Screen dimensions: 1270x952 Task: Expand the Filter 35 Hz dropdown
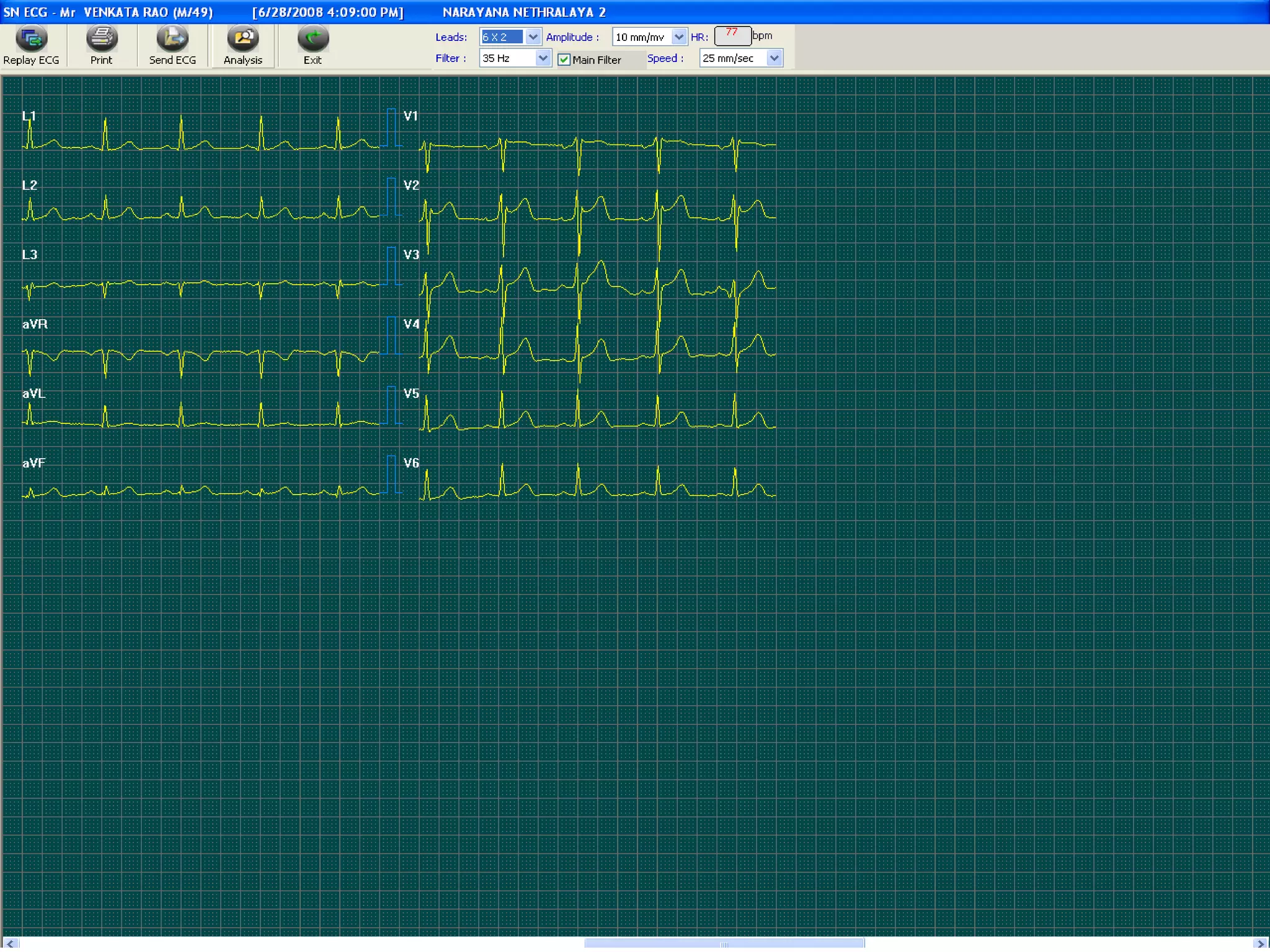(543, 58)
